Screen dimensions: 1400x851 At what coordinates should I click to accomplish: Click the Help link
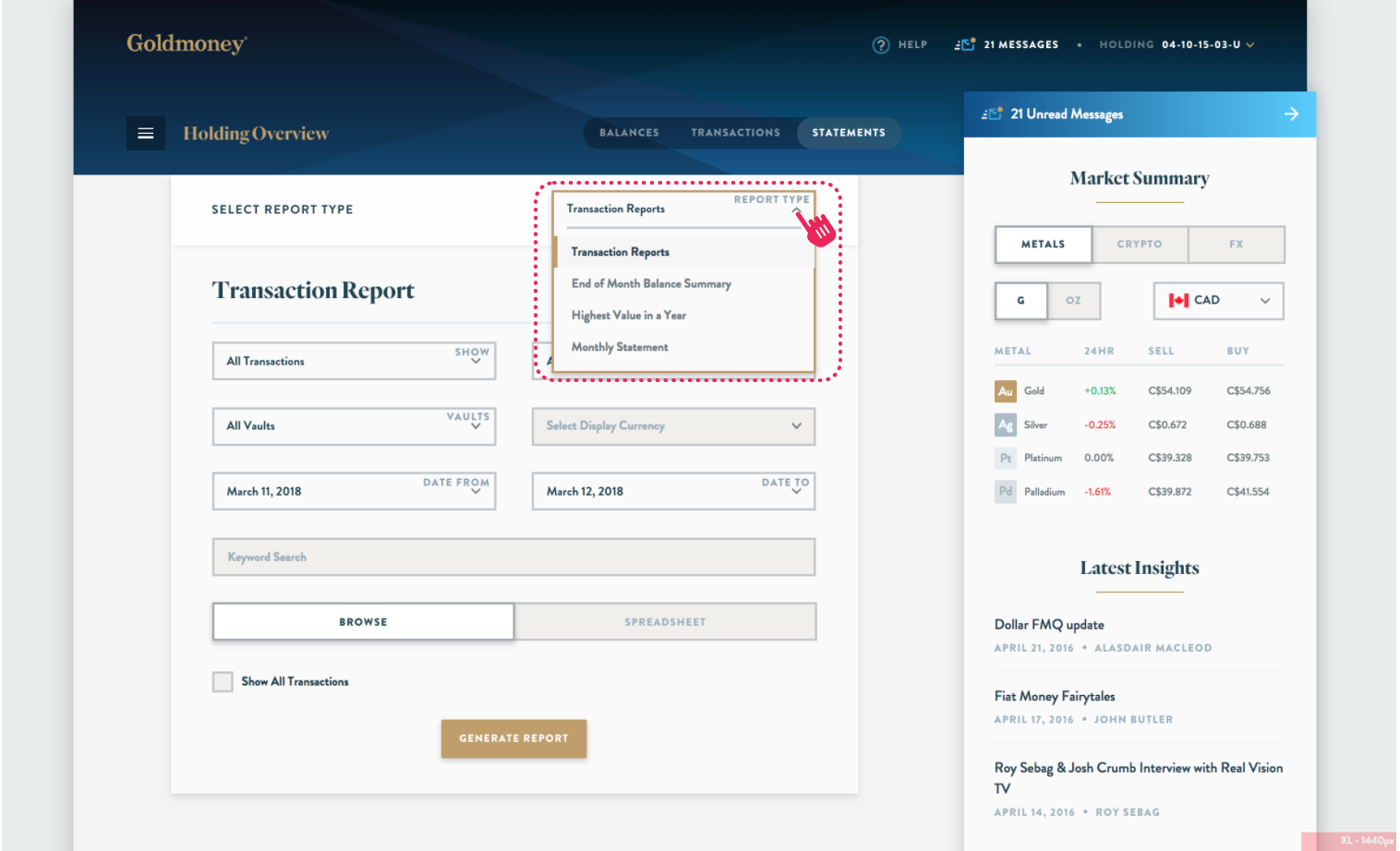(x=912, y=44)
